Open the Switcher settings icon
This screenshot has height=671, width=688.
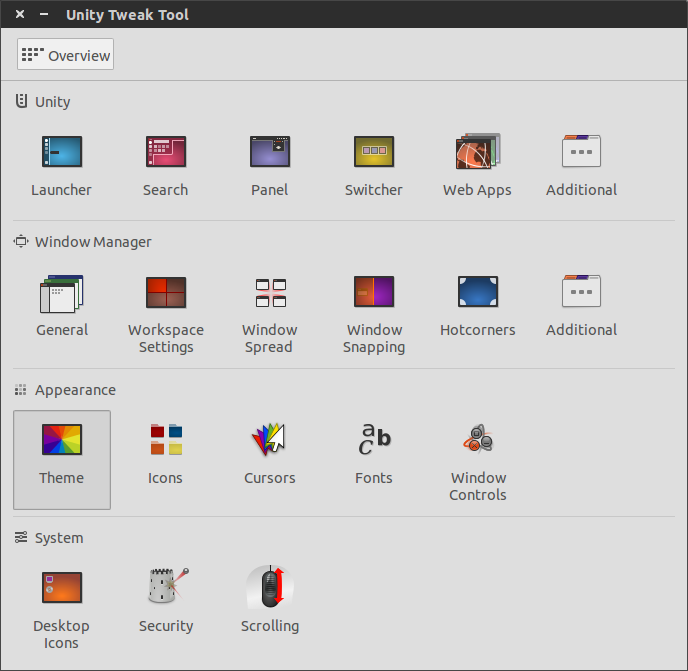click(374, 152)
